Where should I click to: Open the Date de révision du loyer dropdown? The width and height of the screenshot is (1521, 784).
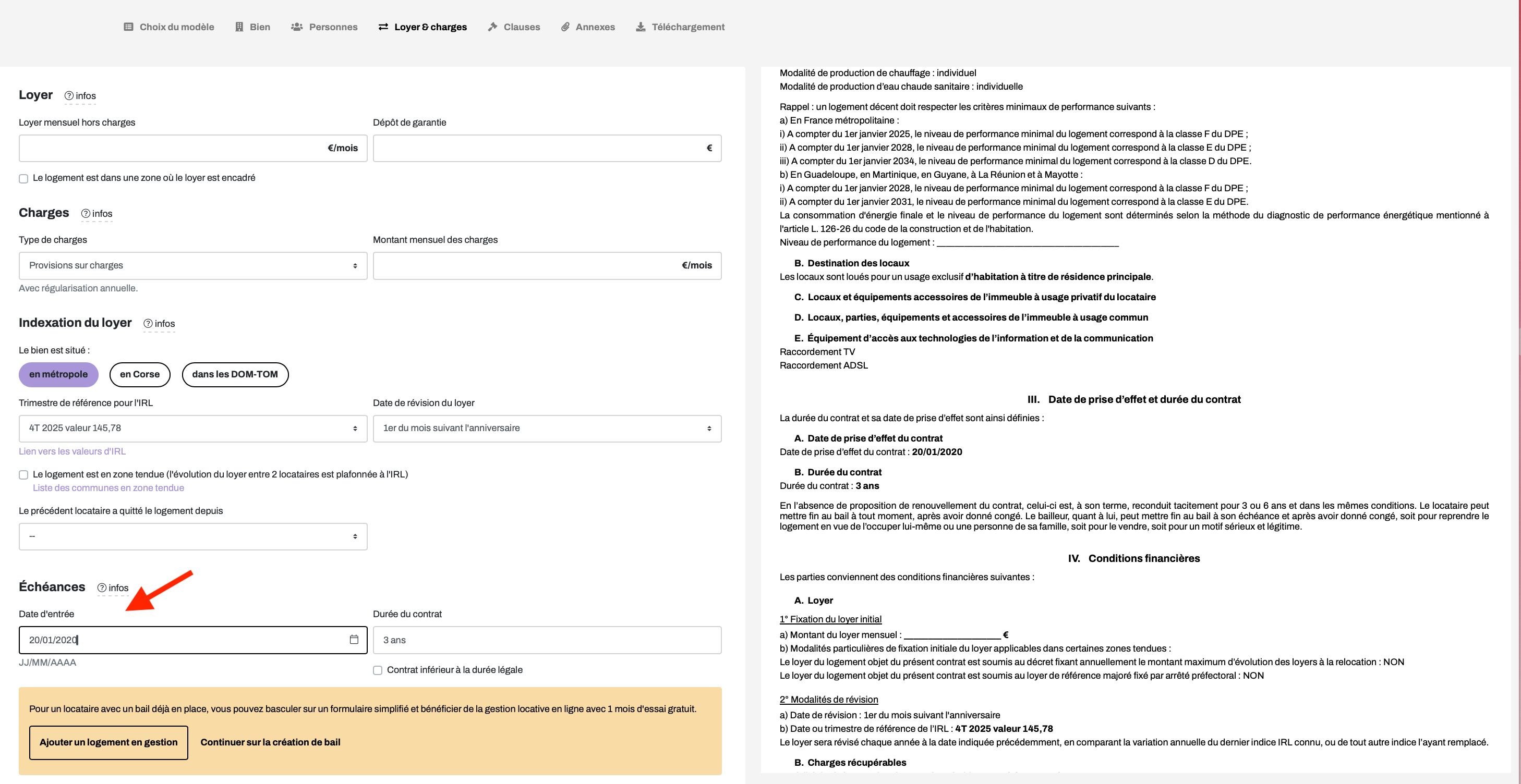point(547,428)
